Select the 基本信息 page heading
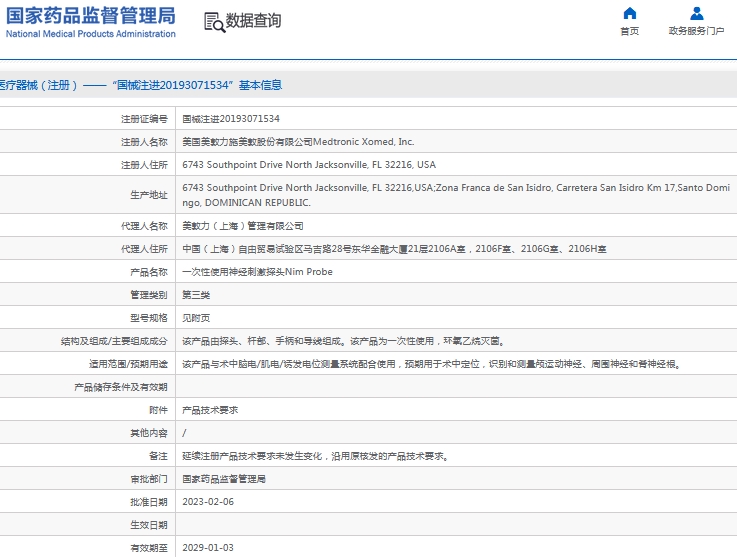The height and width of the screenshot is (557, 737). [260, 85]
